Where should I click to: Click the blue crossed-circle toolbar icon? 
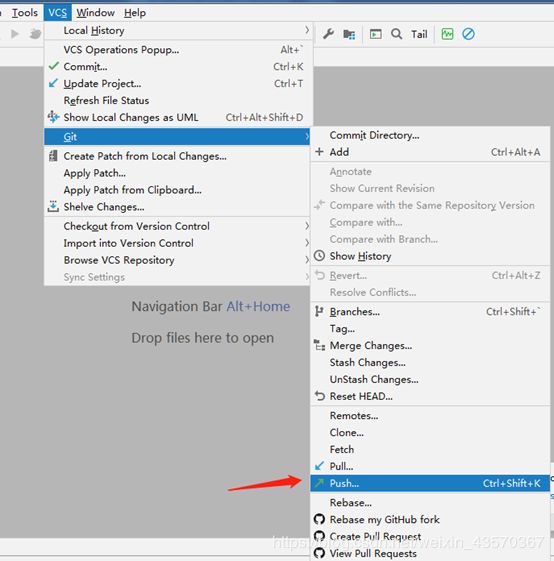[468, 34]
